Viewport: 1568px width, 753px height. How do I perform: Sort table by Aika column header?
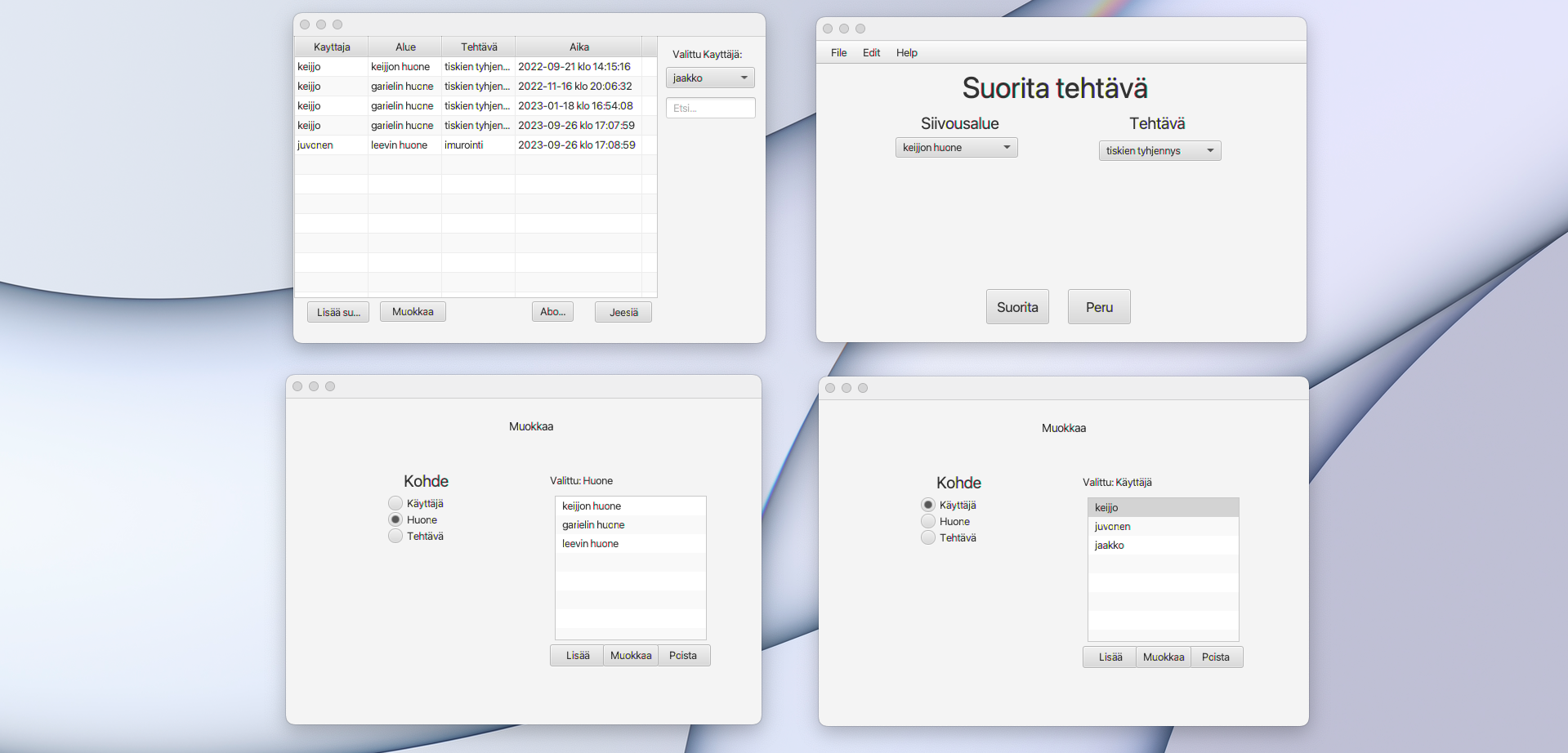579,47
